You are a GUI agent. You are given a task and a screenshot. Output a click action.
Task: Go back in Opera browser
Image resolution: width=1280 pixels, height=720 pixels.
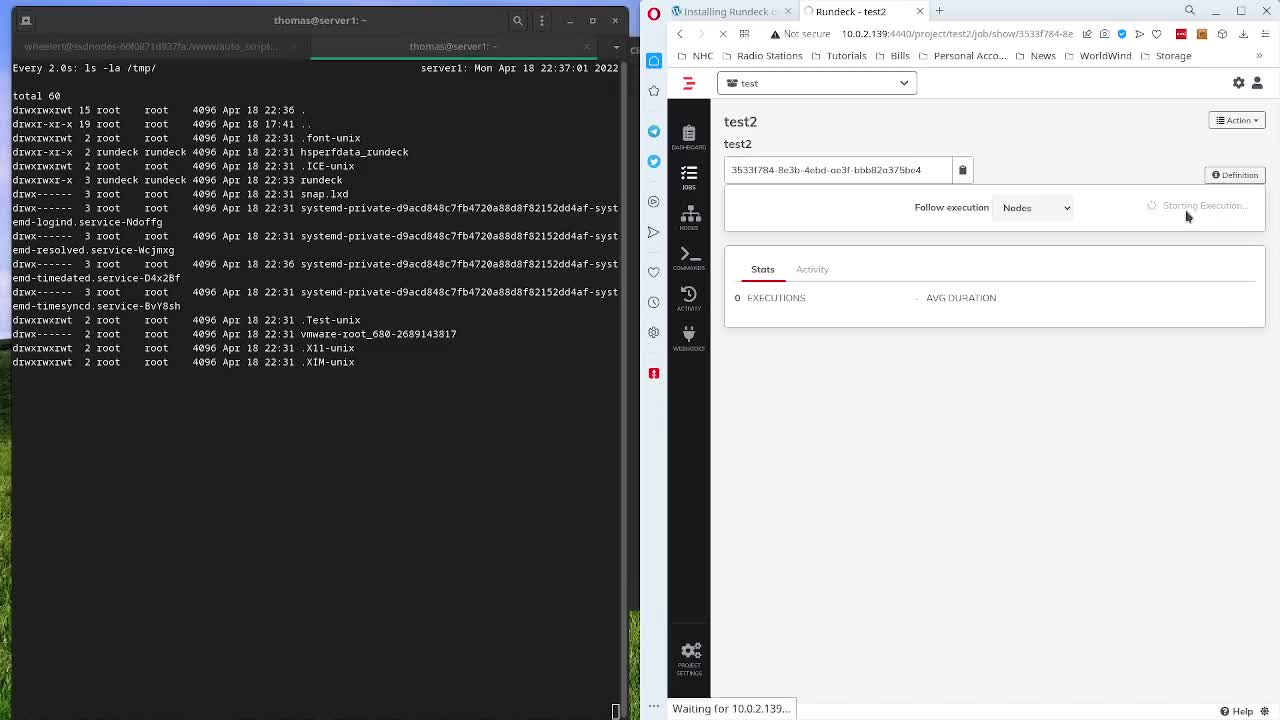(x=680, y=34)
